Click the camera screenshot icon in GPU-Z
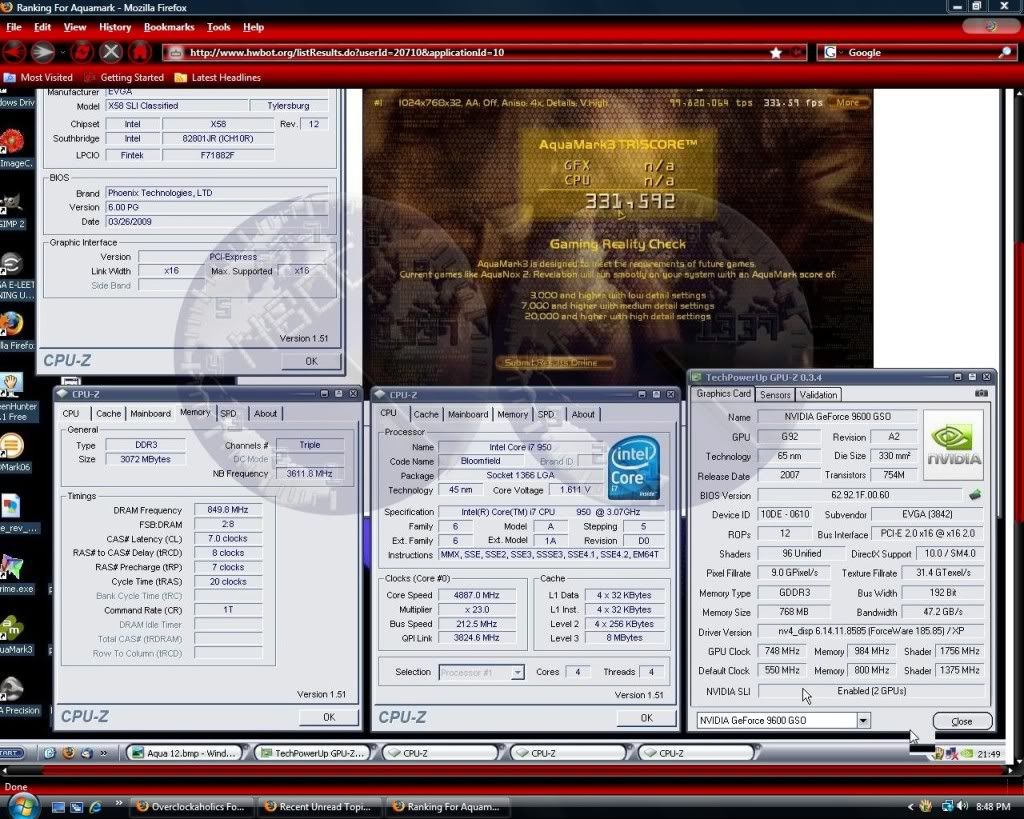Image resolution: width=1024 pixels, height=819 pixels. pos(981,394)
